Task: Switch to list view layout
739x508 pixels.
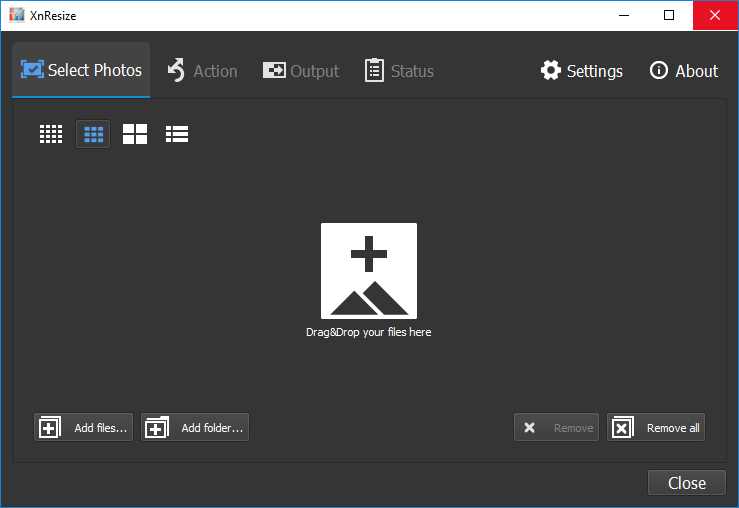Action: click(x=177, y=134)
